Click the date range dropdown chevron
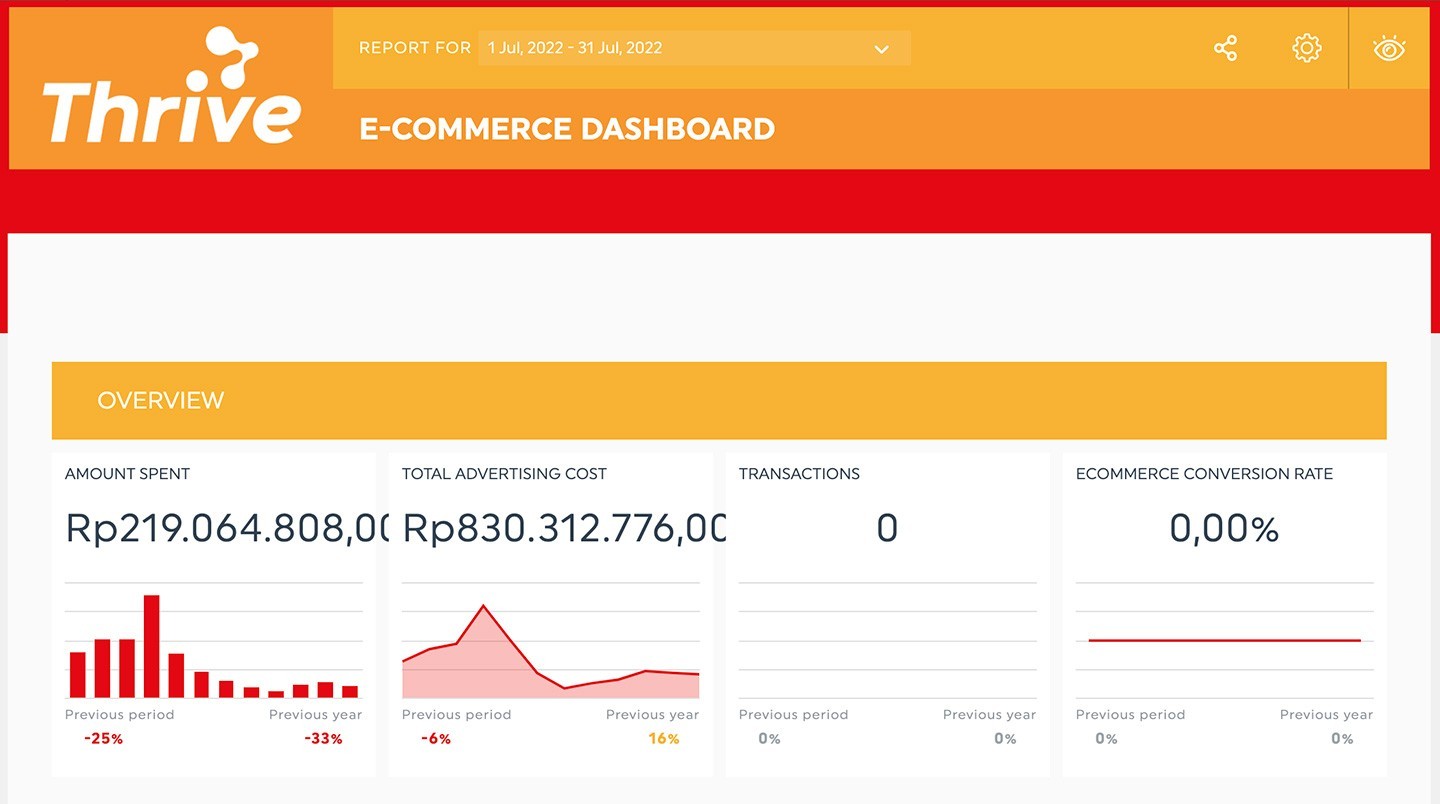The height and width of the screenshot is (804, 1440). tap(881, 49)
